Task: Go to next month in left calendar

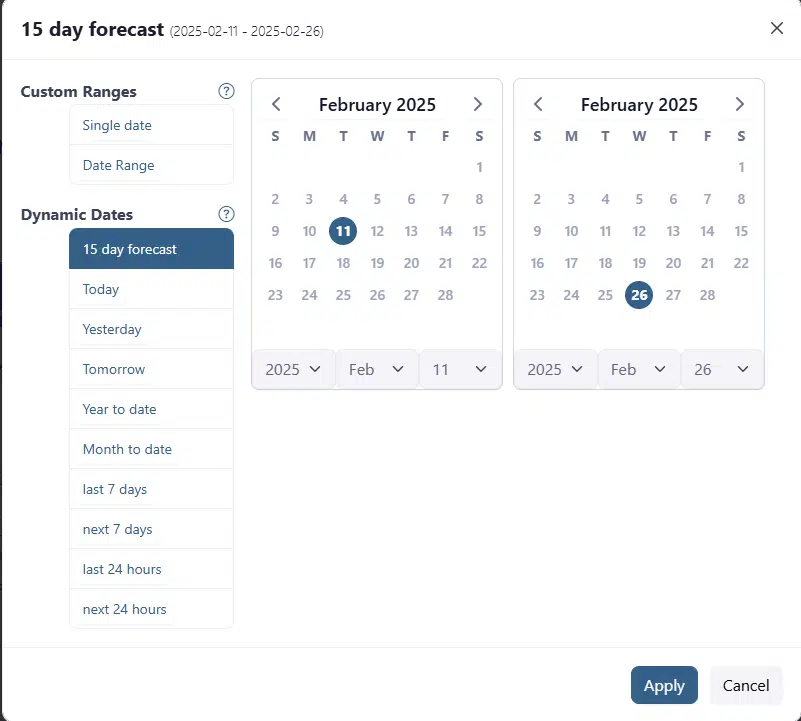Action: [478, 104]
